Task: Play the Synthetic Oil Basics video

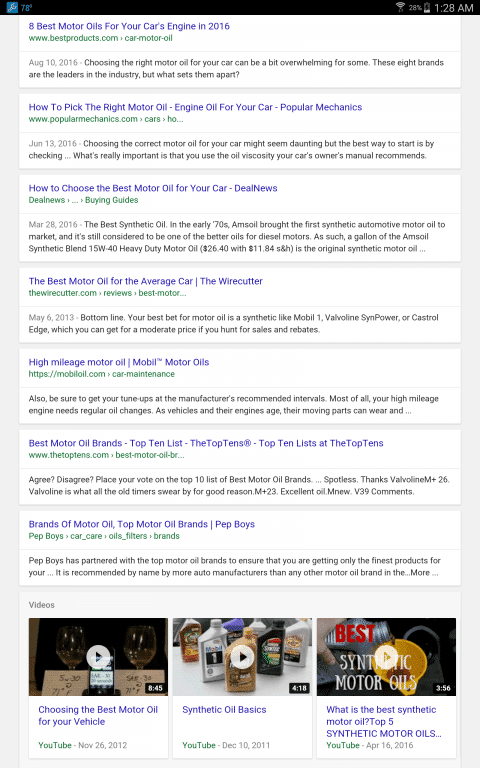Action: tap(242, 656)
